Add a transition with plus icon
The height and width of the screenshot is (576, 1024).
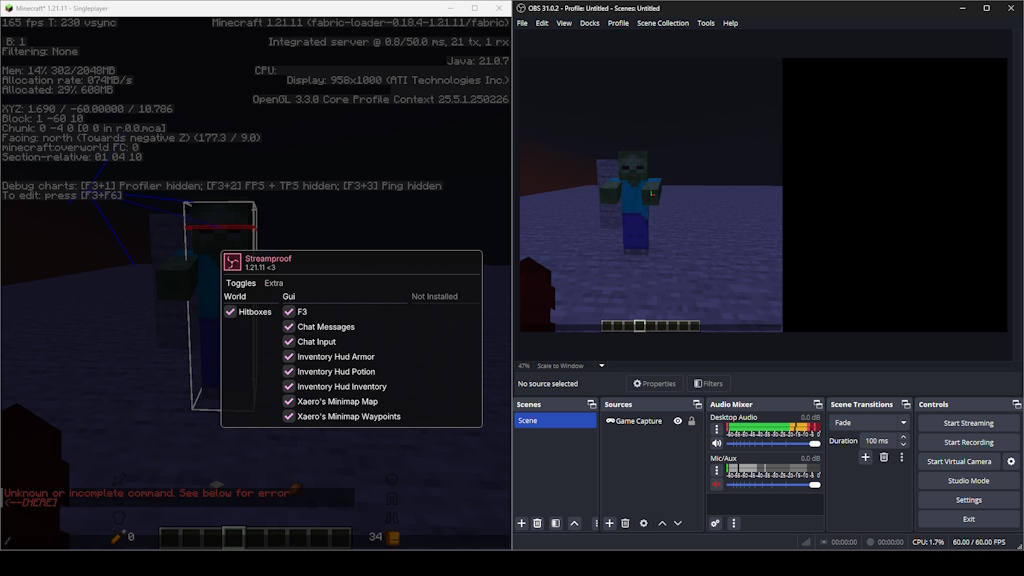click(866, 457)
